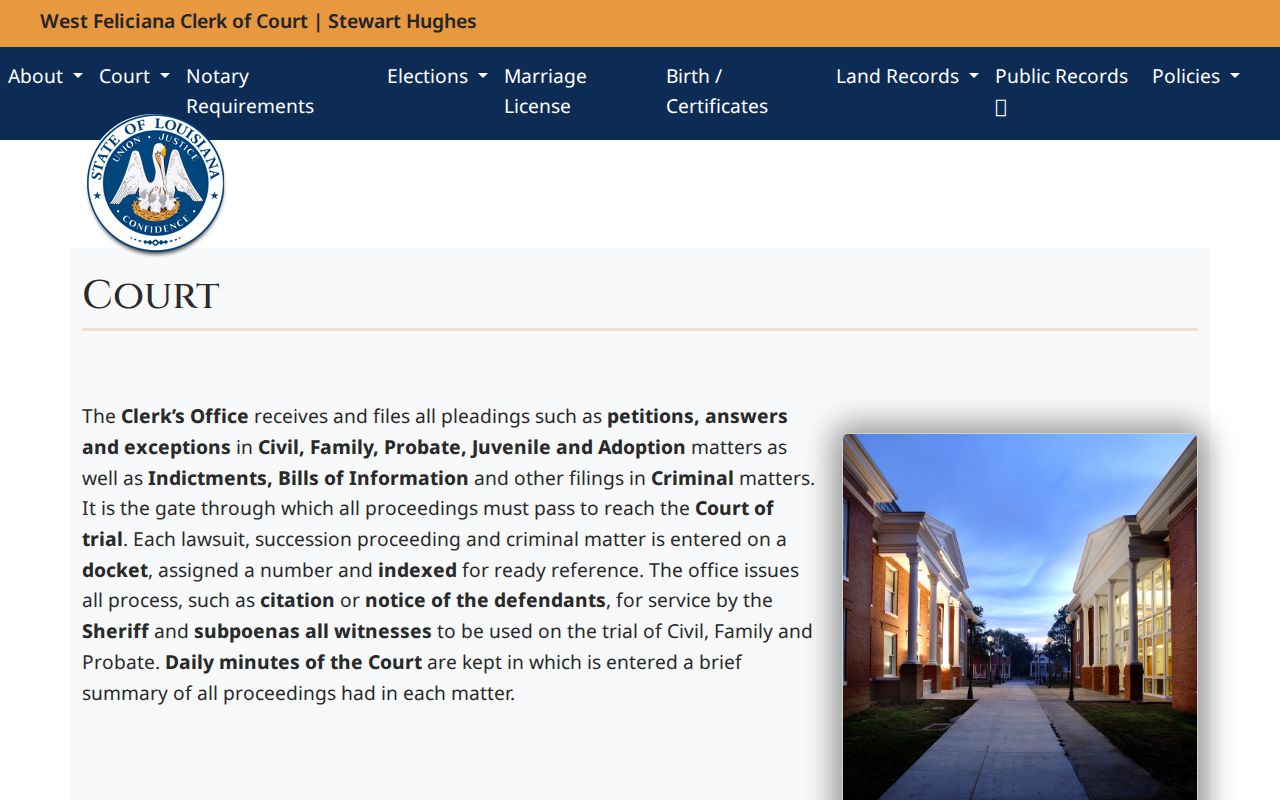Expand the Elections dropdown menu
This screenshot has height=800, width=1280.
click(437, 76)
